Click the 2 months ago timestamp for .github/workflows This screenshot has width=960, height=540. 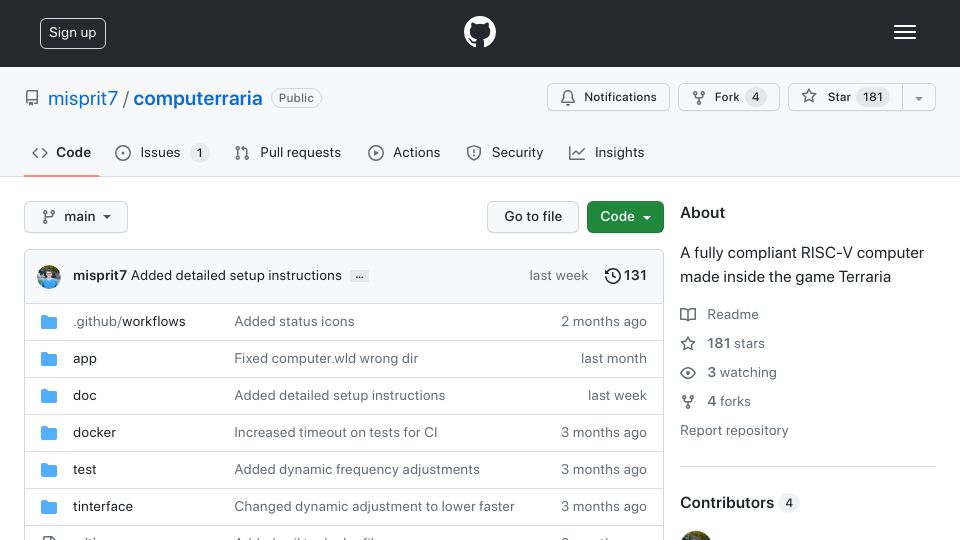pos(604,321)
